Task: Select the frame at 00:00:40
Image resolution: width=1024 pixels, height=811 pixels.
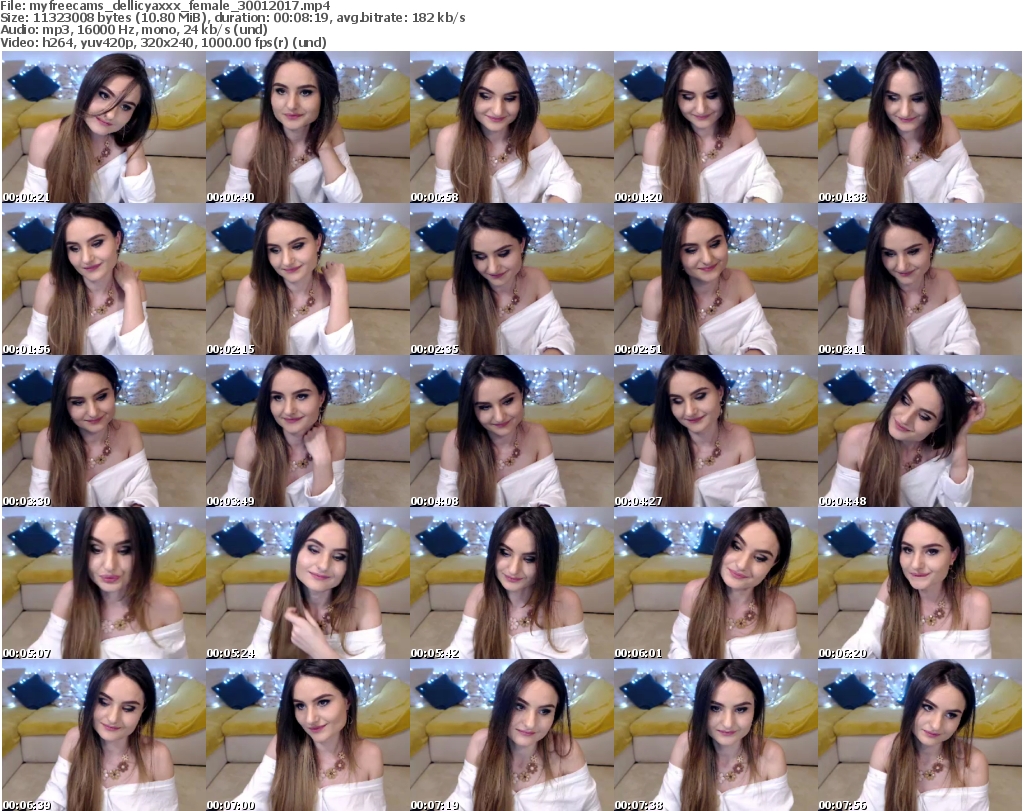Action: pos(307,128)
